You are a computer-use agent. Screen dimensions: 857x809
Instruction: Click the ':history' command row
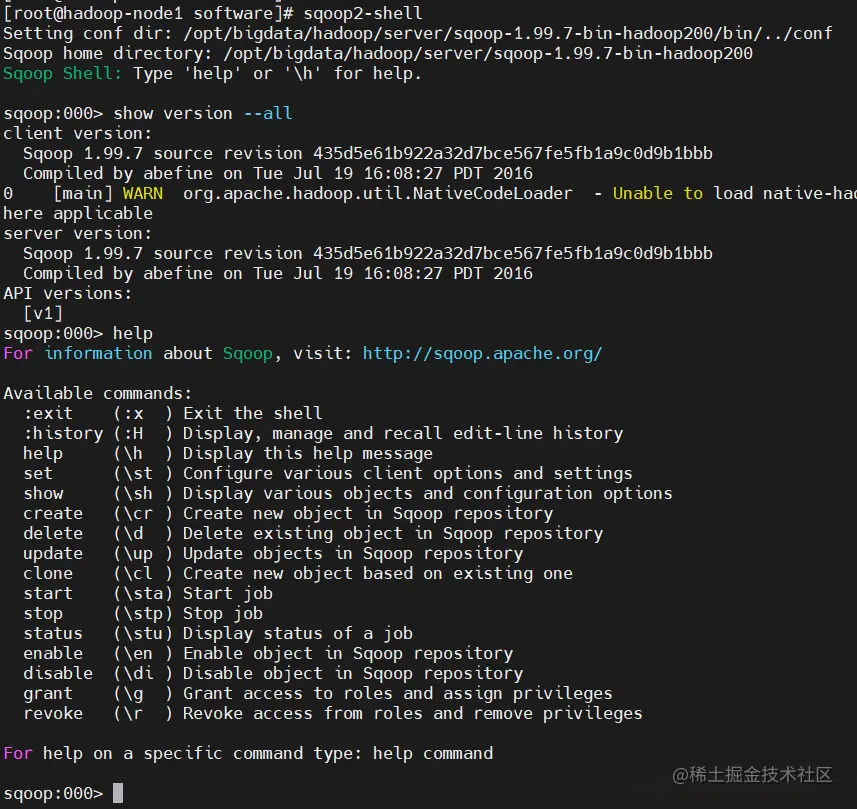[323, 433]
